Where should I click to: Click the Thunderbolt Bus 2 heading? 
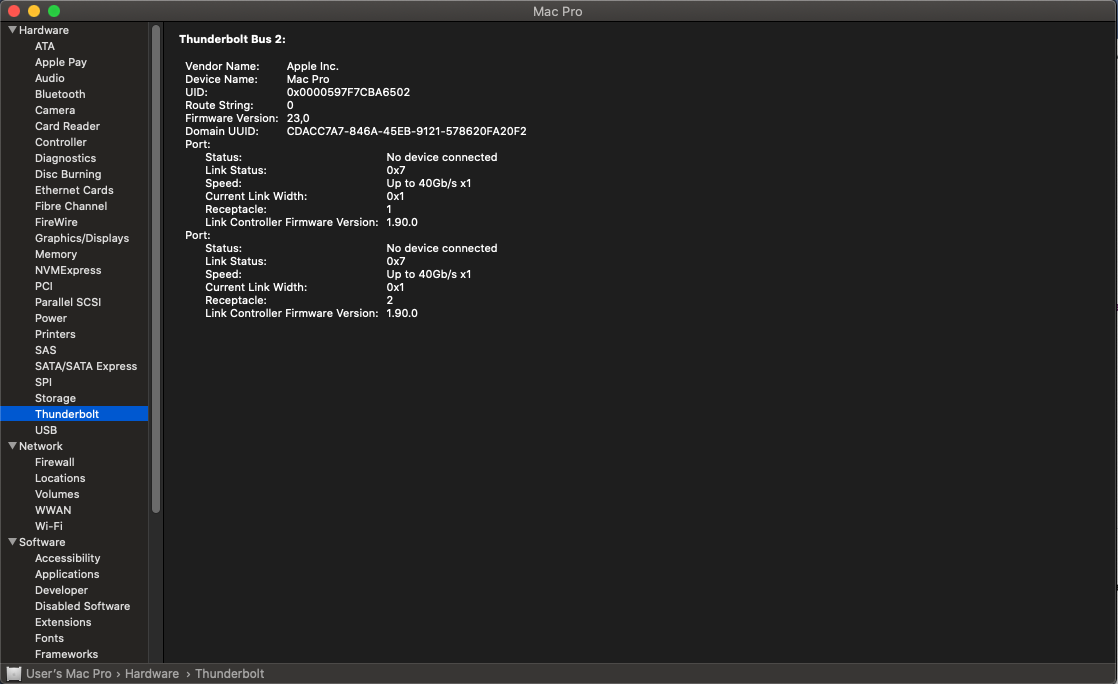pos(232,39)
